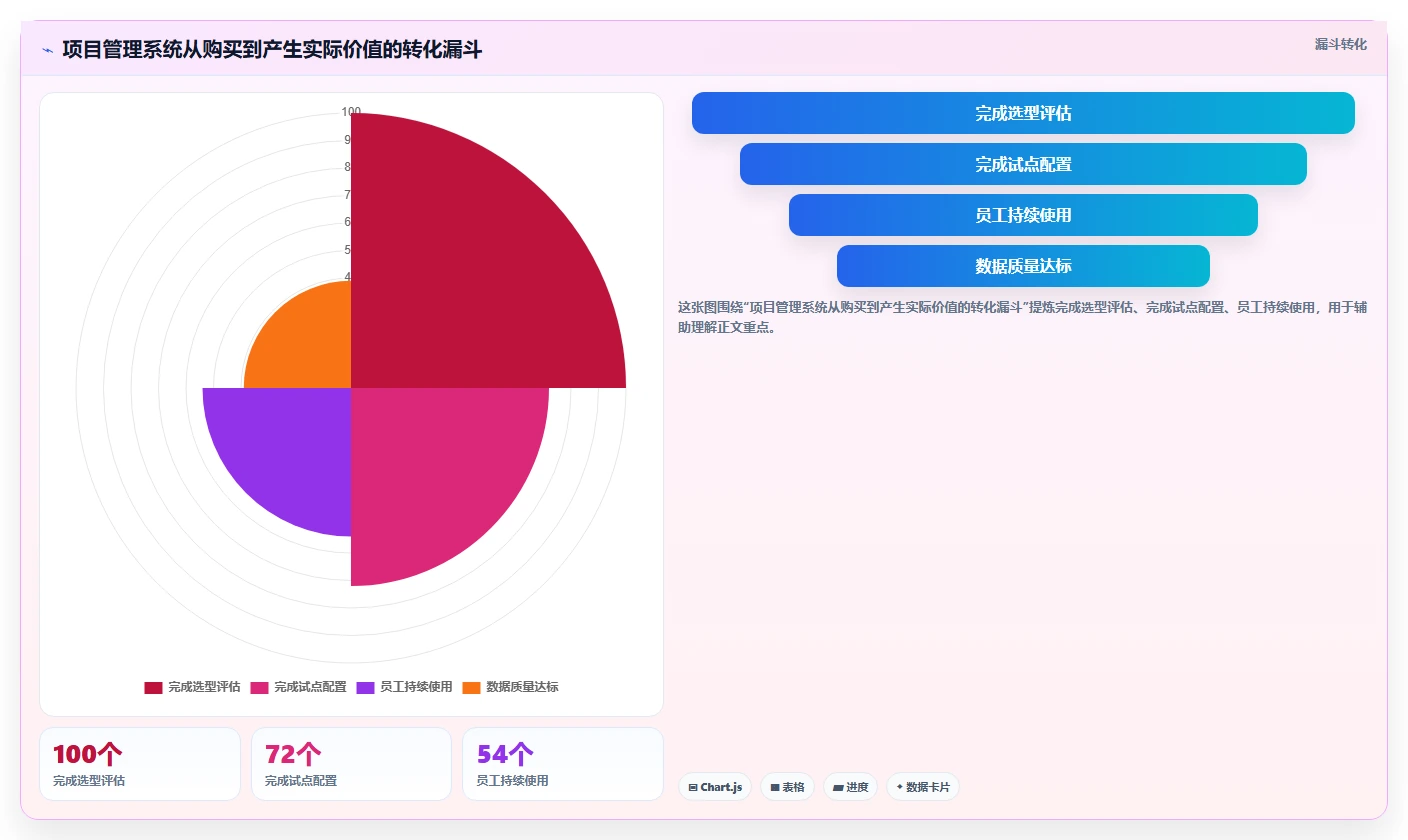The height and width of the screenshot is (840, 1408).
Task: Click the Chart.js tag chip
Action: coord(715,787)
